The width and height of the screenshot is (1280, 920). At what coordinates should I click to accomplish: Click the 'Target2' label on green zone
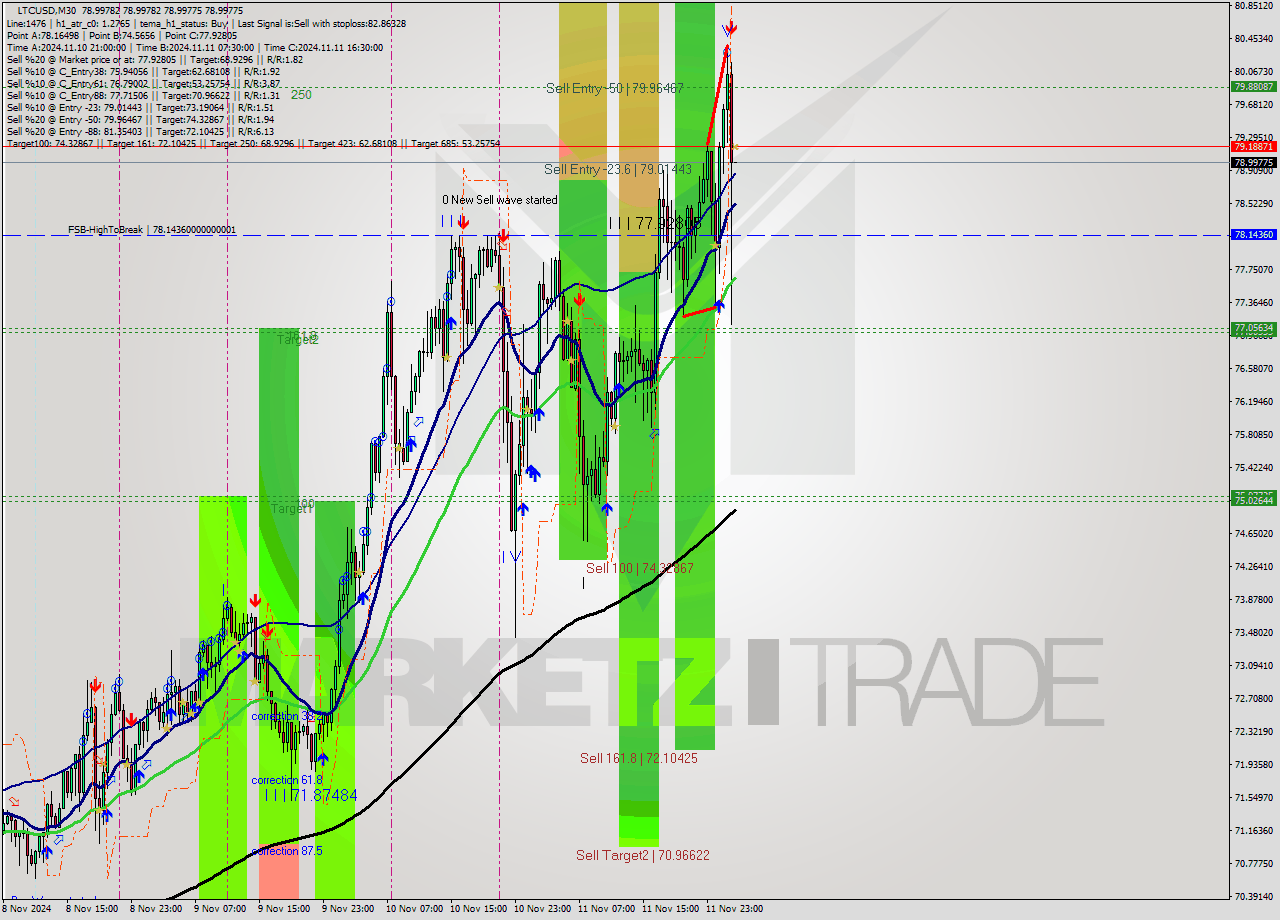click(297, 340)
